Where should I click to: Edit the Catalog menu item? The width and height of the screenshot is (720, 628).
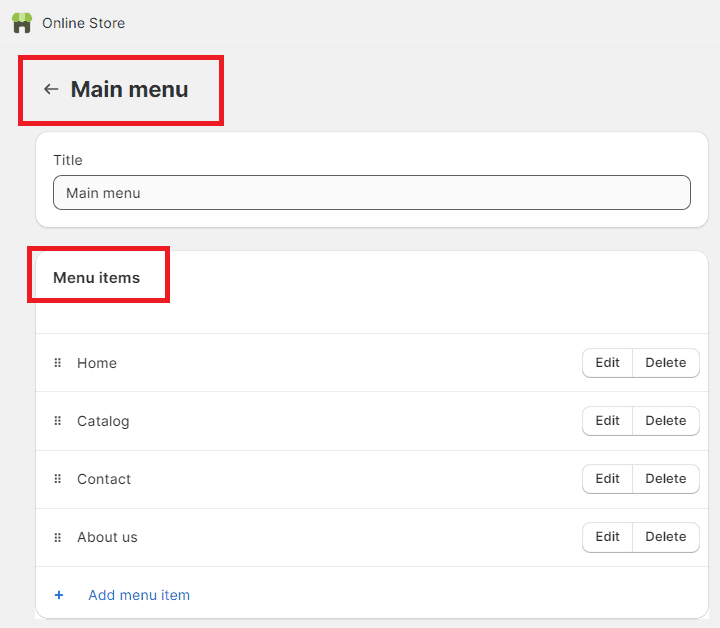(x=607, y=421)
